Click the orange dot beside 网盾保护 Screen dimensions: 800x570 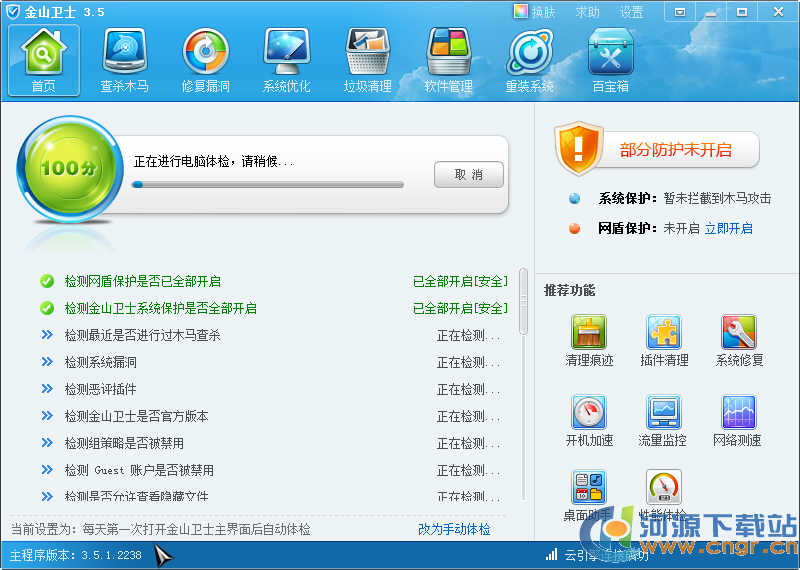[574, 228]
